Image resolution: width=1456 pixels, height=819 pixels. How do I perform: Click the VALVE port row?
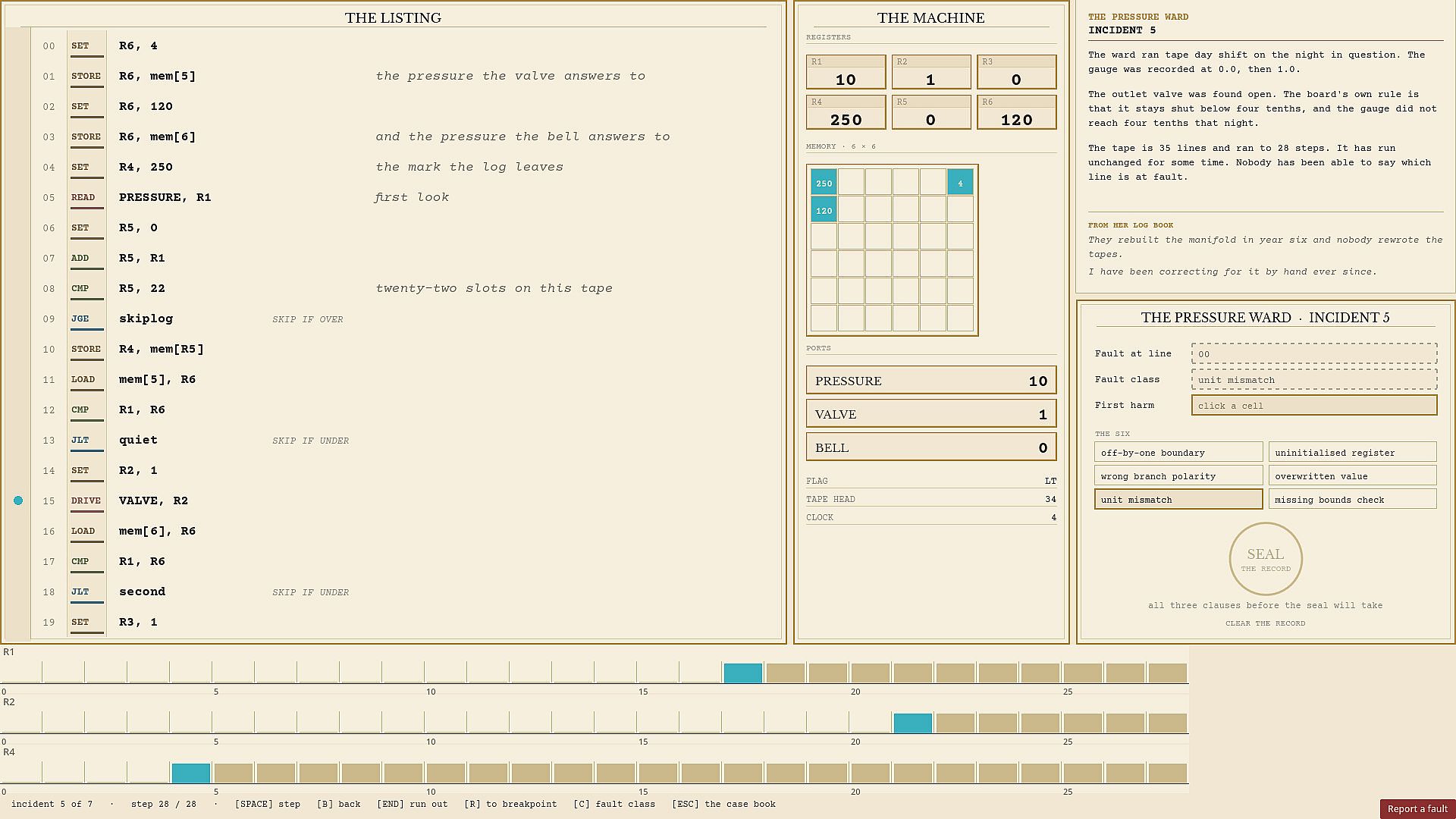click(931, 414)
